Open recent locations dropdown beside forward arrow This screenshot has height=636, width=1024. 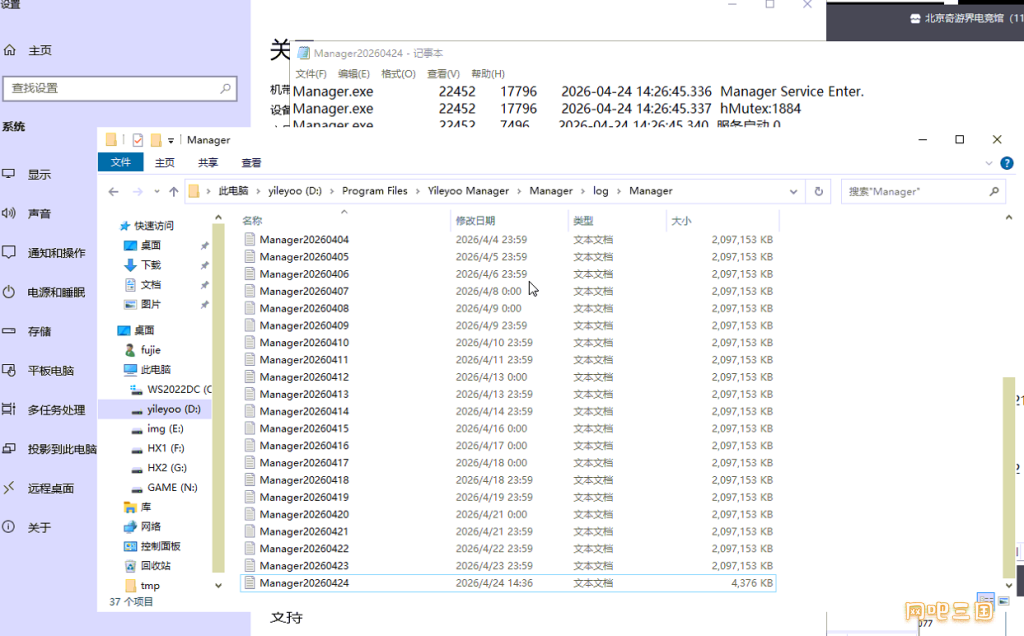coord(157,191)
